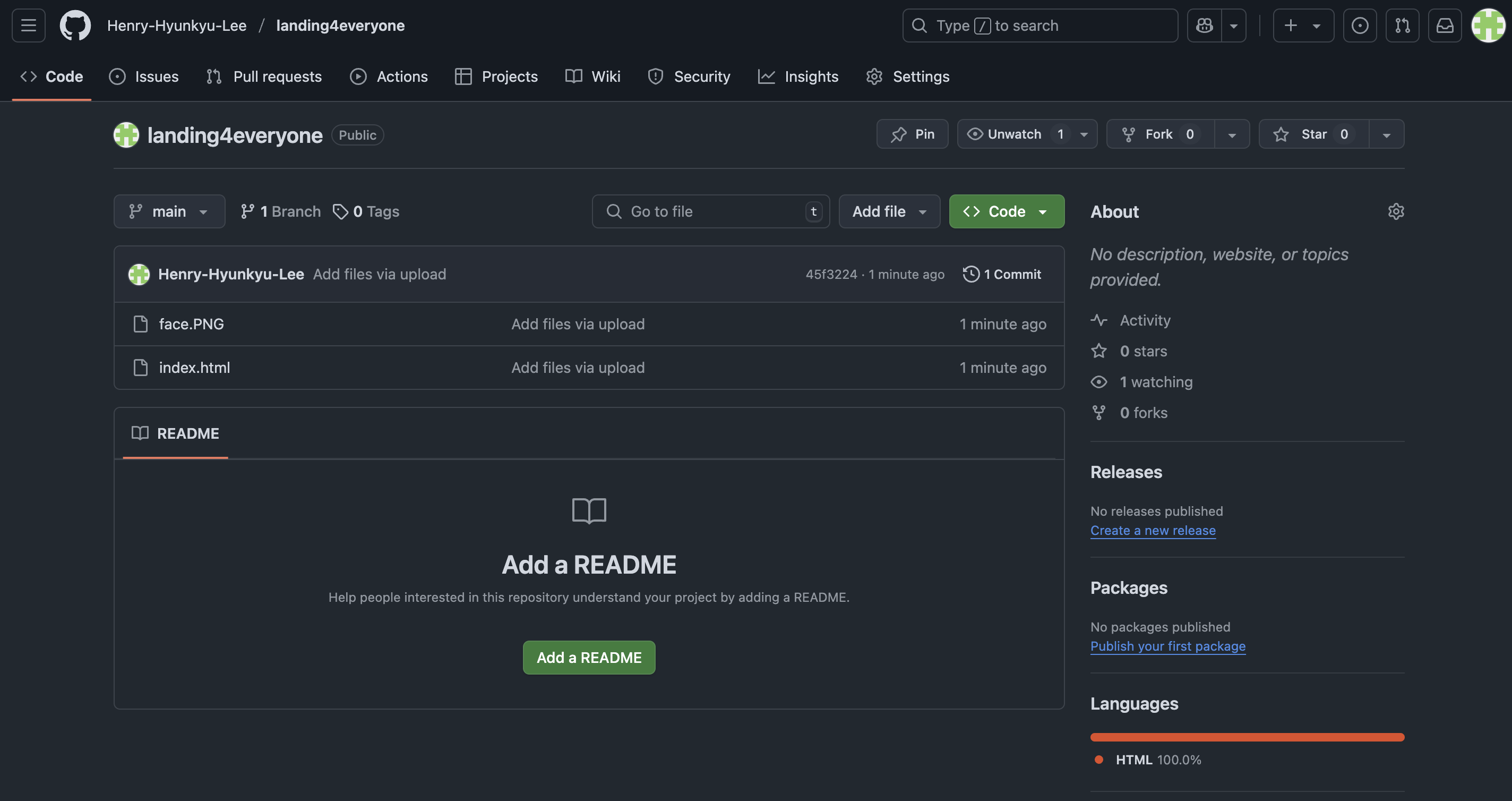Open the notifications inbox icon
Viewport: 1512px width, 801px height.
(1445, 25)
